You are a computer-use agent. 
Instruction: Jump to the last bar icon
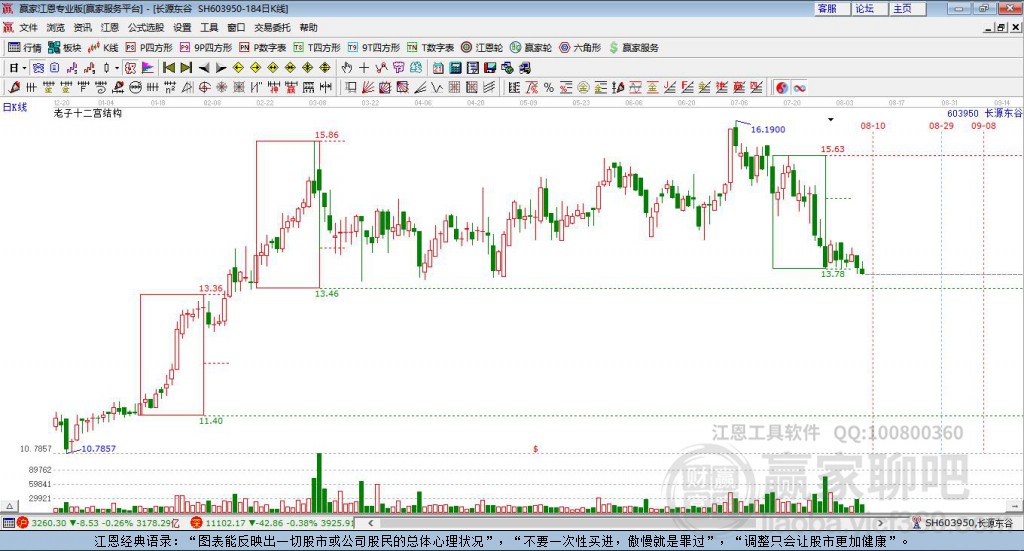(186, 68)
